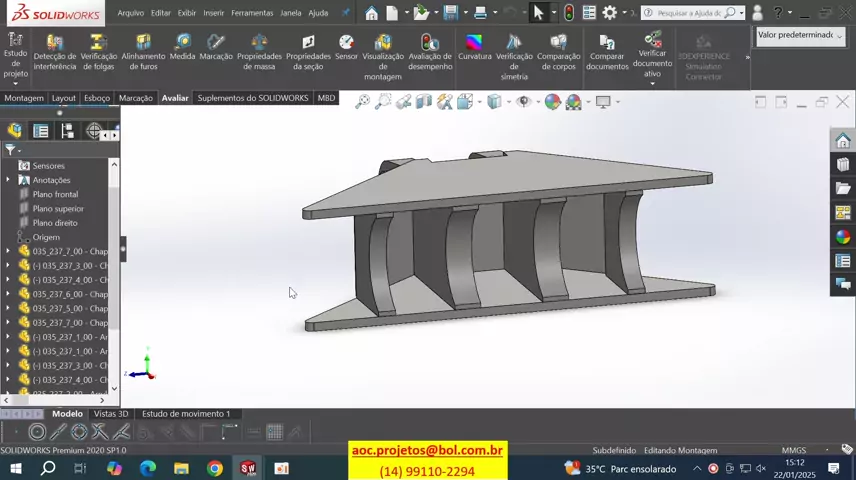Switch to the Esboço tab
The width and height of the screenshot is (856, 480).
[x=97, y=98]
